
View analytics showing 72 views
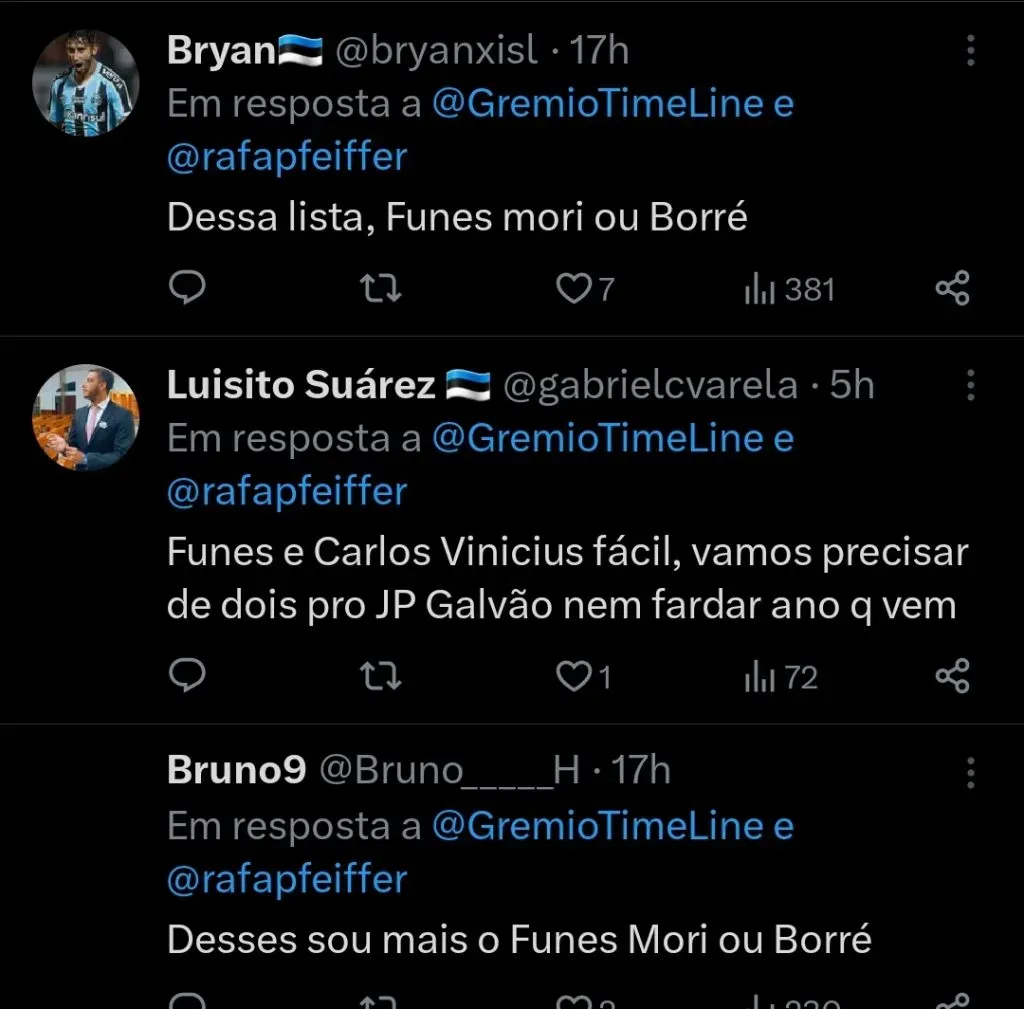pyautogui.click(x=781, y=678)
